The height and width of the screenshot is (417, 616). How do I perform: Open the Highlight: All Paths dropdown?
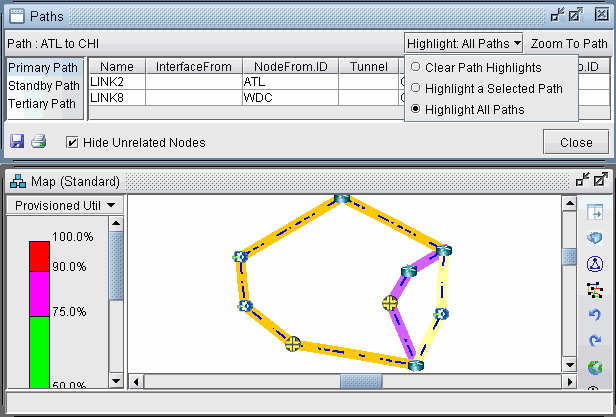(464, 43)
